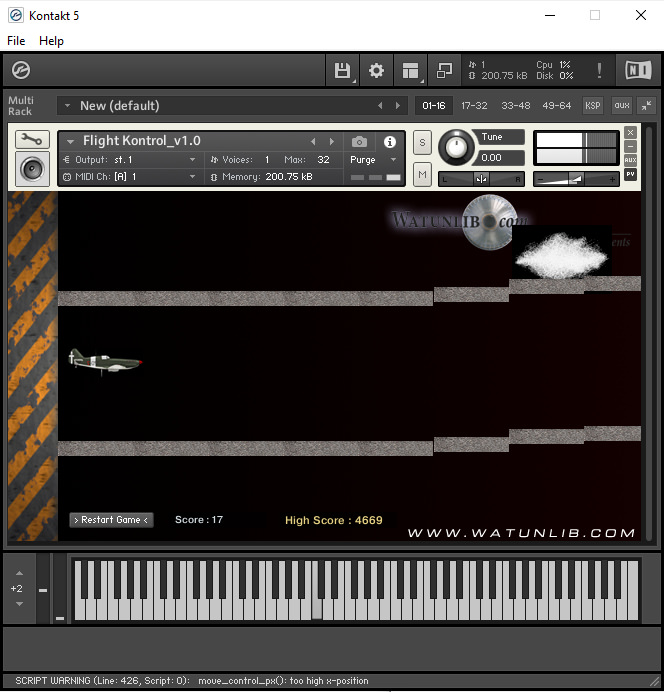Solo the Flight Kontrol instrument
664x692 pixels.
(422, 143)
